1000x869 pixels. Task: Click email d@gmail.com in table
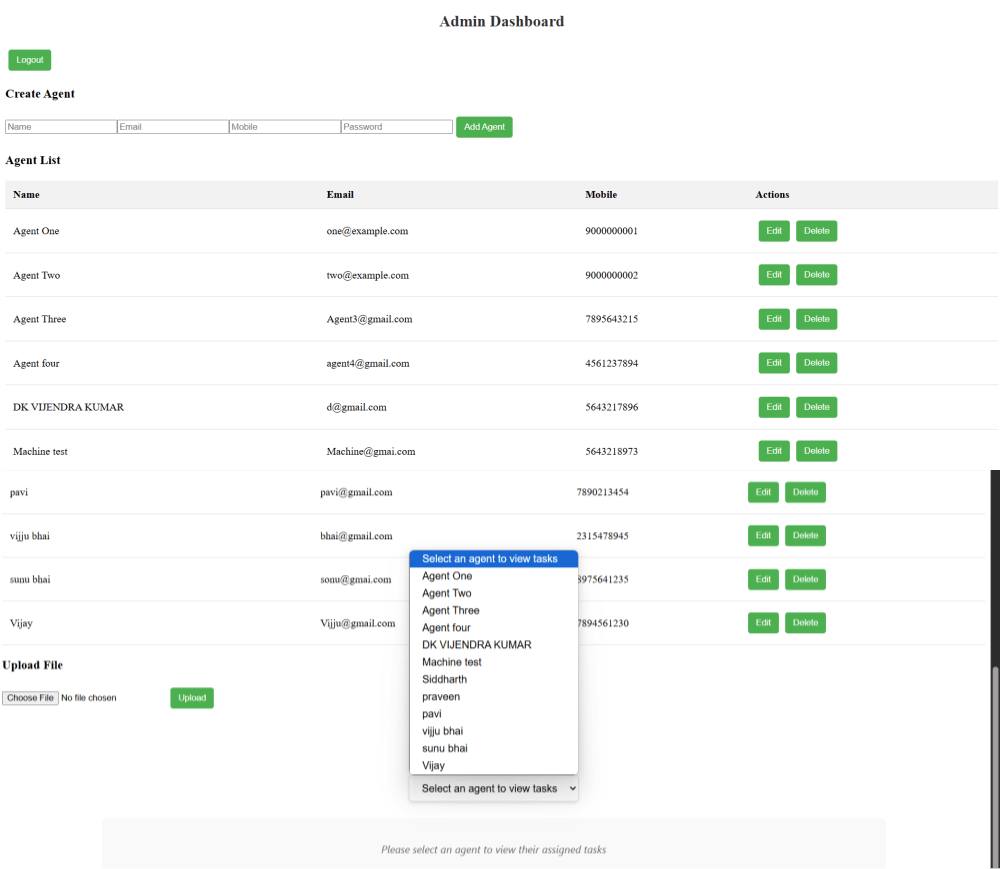point(357,407)
